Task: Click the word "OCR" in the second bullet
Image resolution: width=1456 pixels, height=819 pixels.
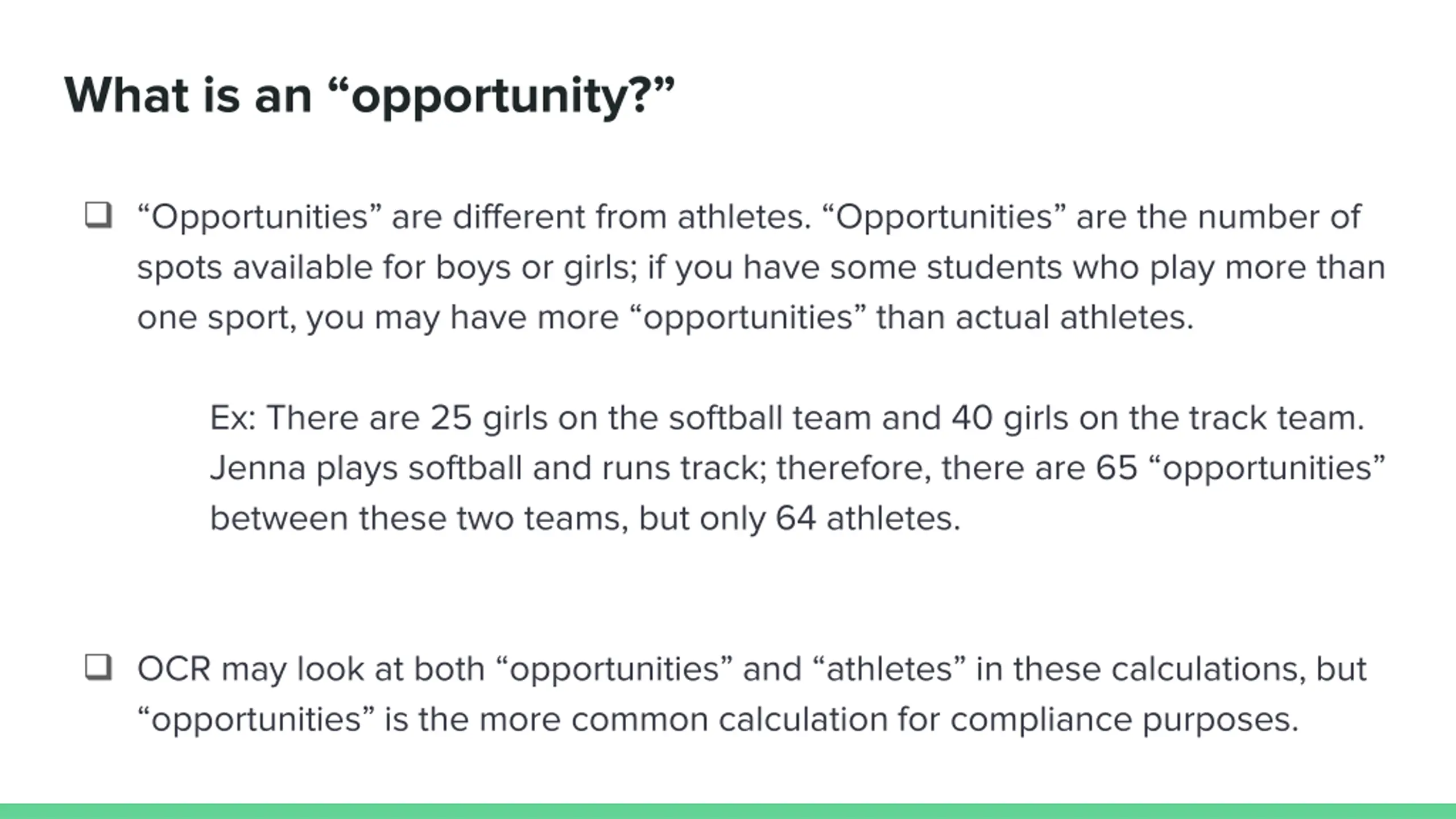Action: click(174, 669)
